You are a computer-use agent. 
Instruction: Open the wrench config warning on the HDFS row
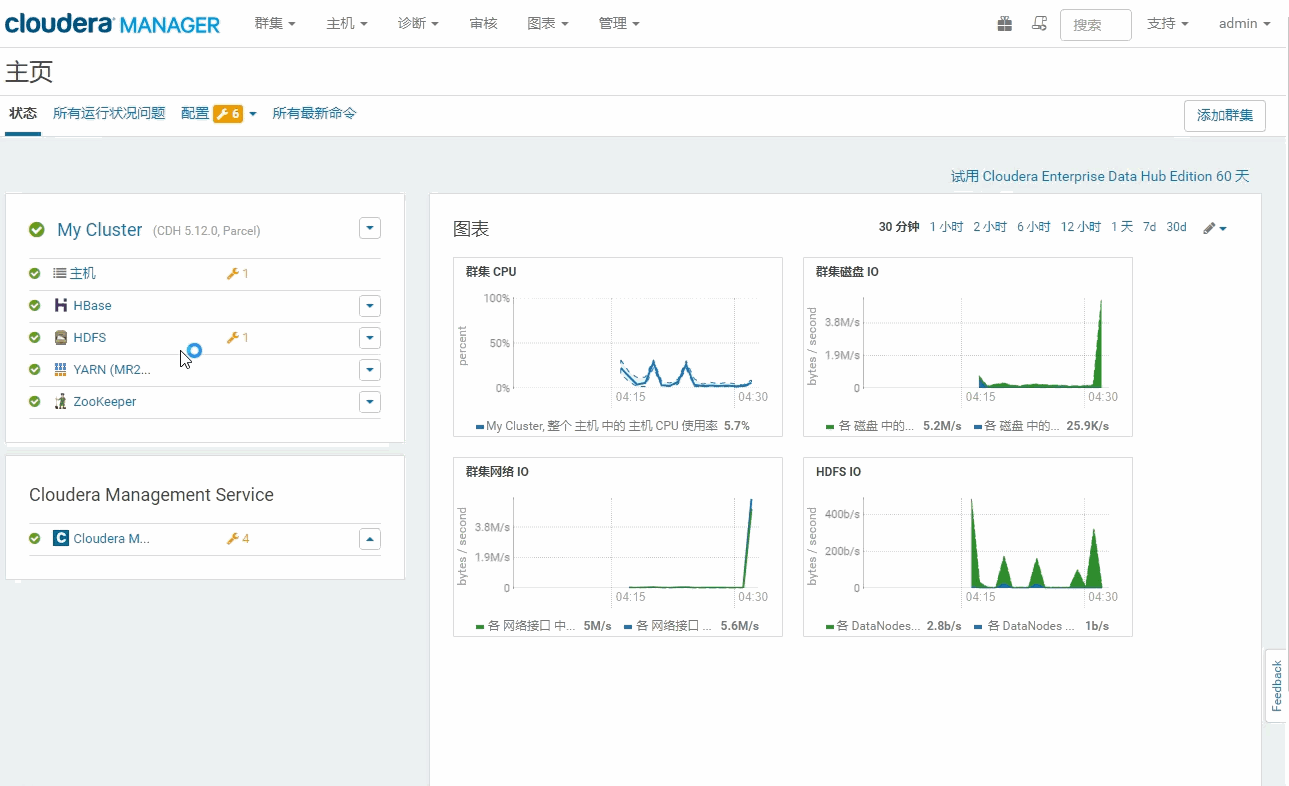238,337
